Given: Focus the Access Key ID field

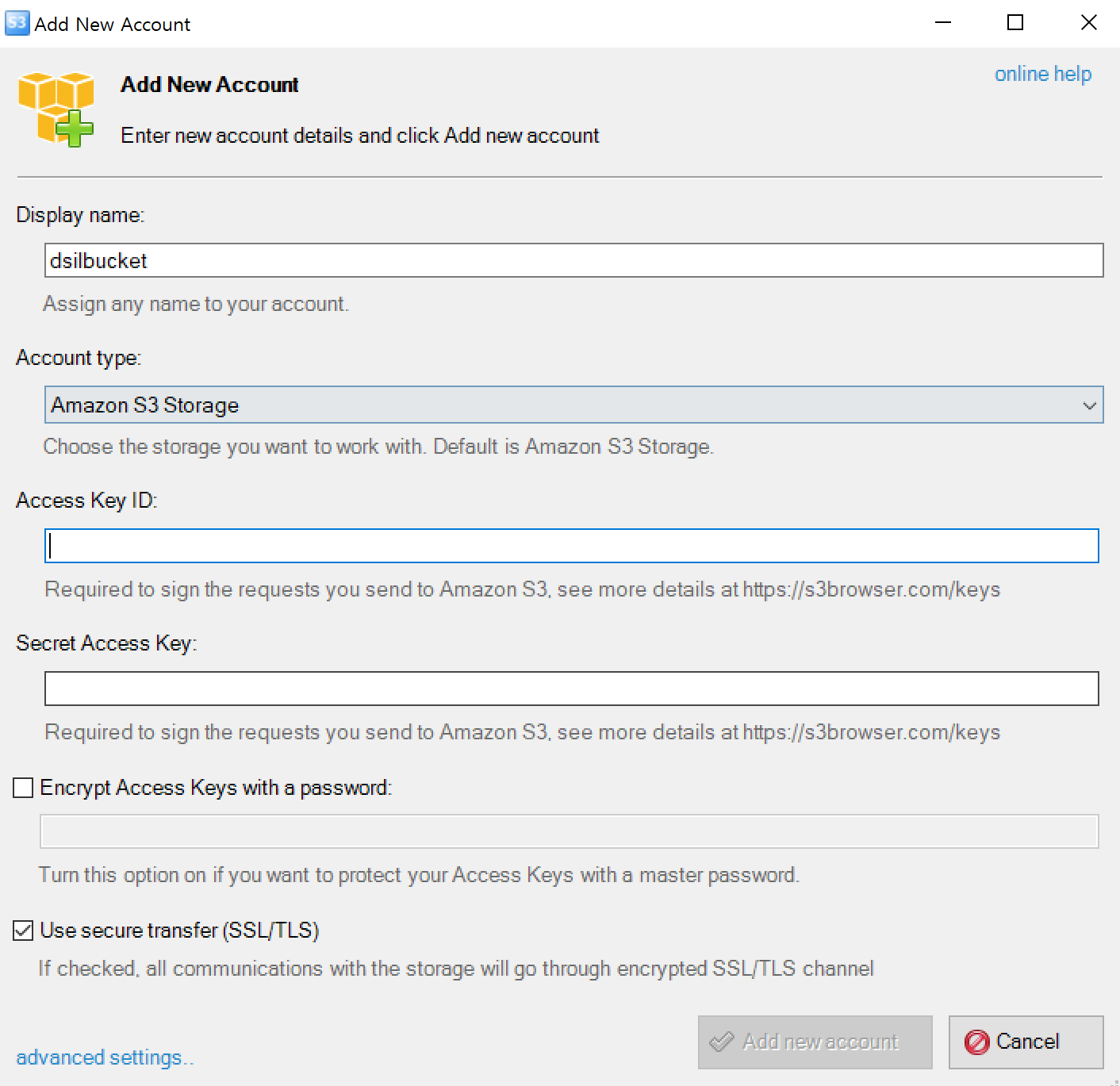Looking at the screenshot, I should (571, 546).
